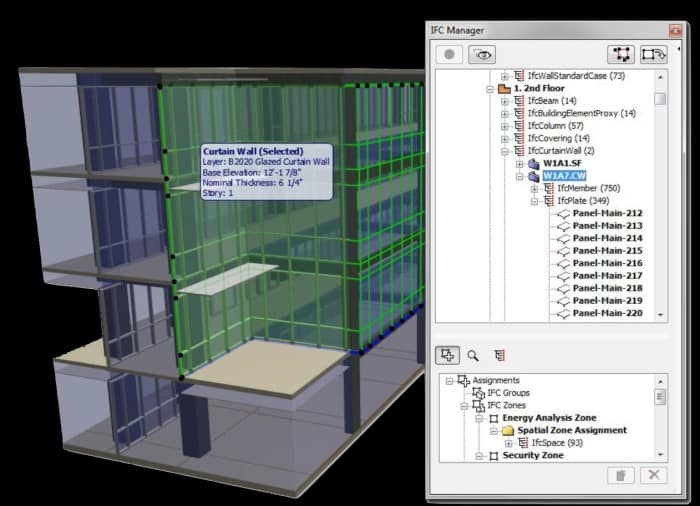Expand the IfcBuildingElementProxy (14) node

coord(504,114)
